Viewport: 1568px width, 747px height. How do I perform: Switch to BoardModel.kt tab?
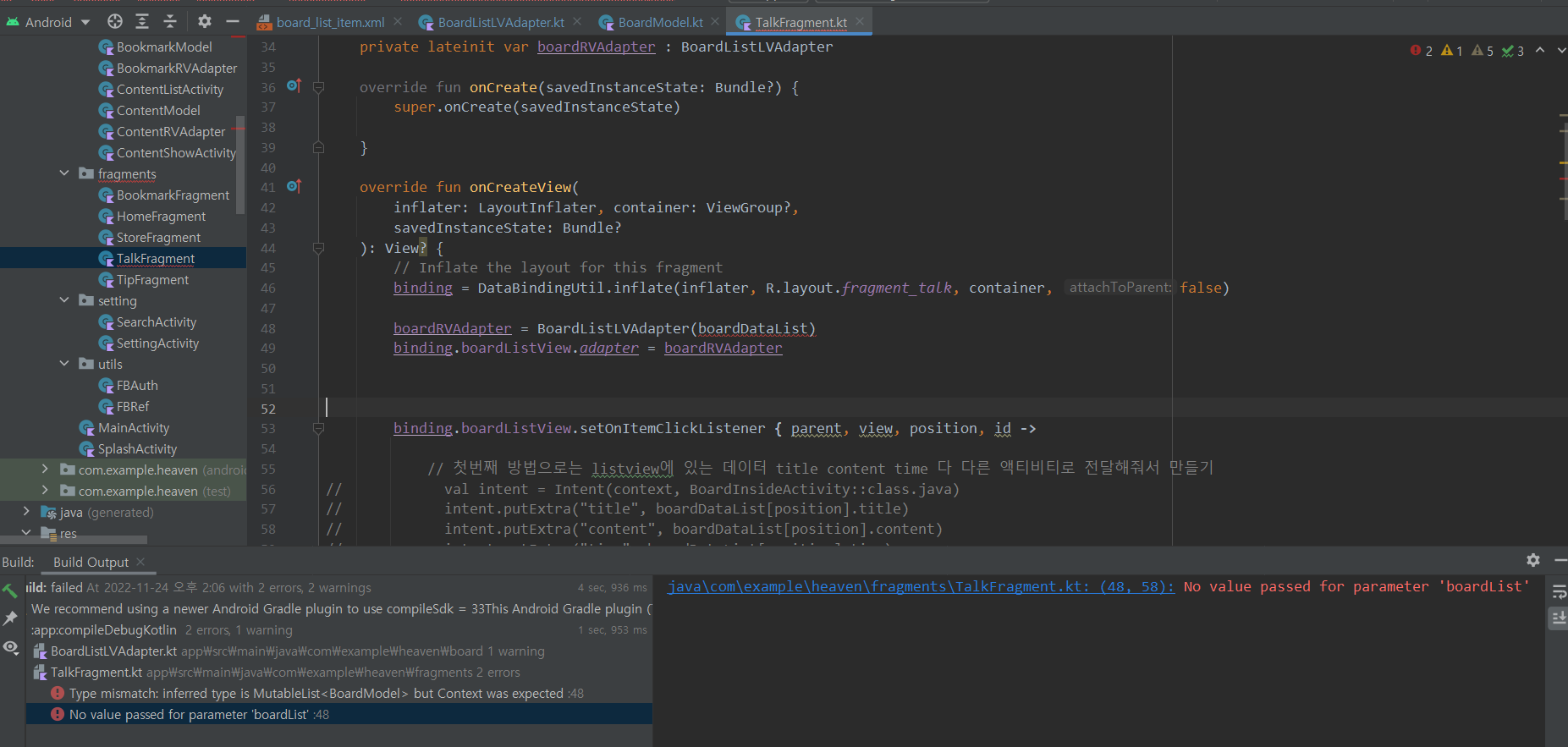660,22
